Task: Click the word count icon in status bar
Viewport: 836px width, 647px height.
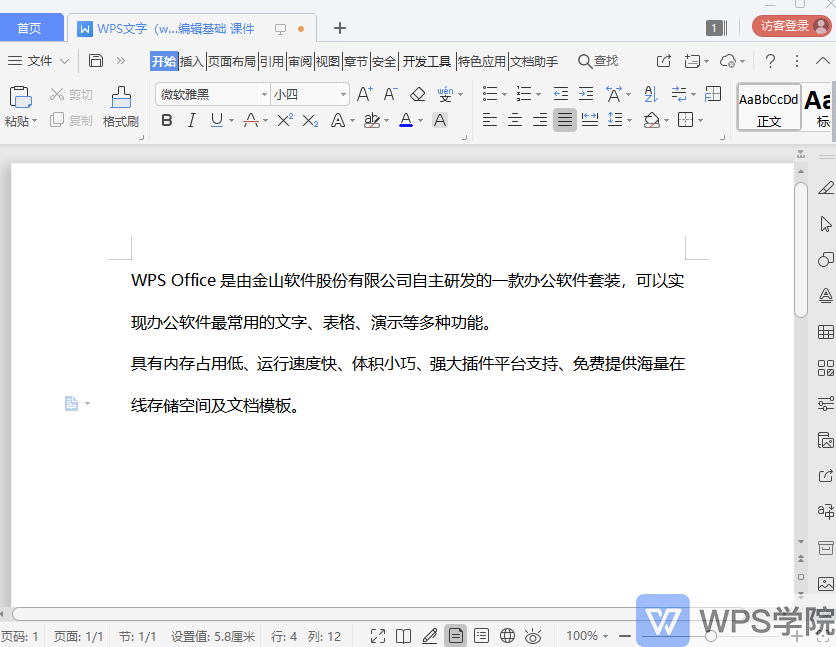Action: point(481,635)
